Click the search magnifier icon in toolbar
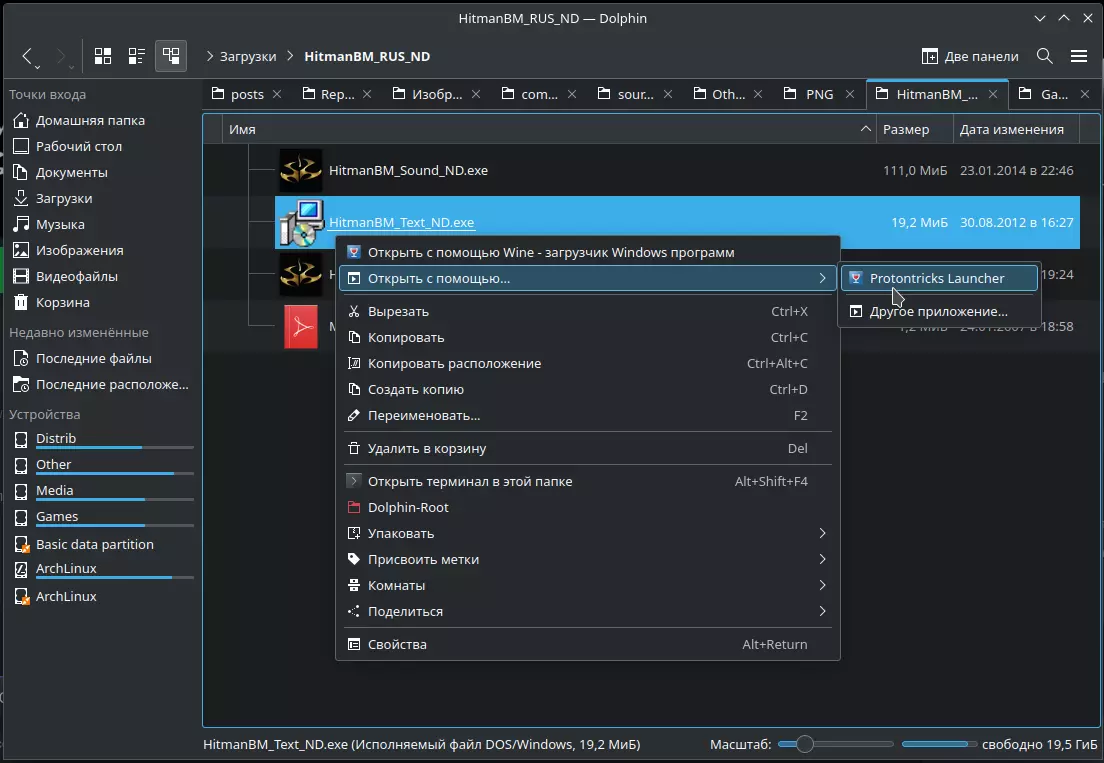Screen dimensions: 1104x763 (1044, 56)
